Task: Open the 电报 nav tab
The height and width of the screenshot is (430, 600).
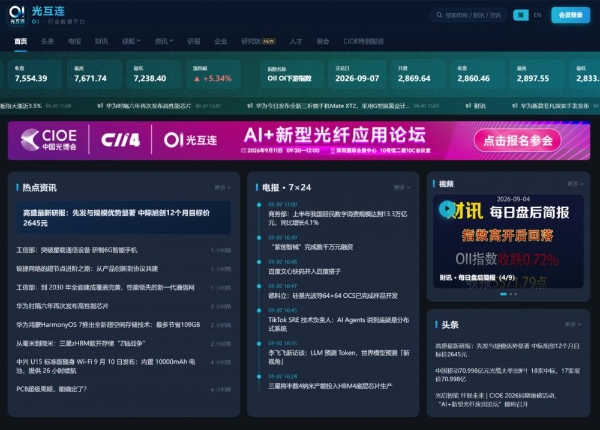Action: [x=74, y=41]
